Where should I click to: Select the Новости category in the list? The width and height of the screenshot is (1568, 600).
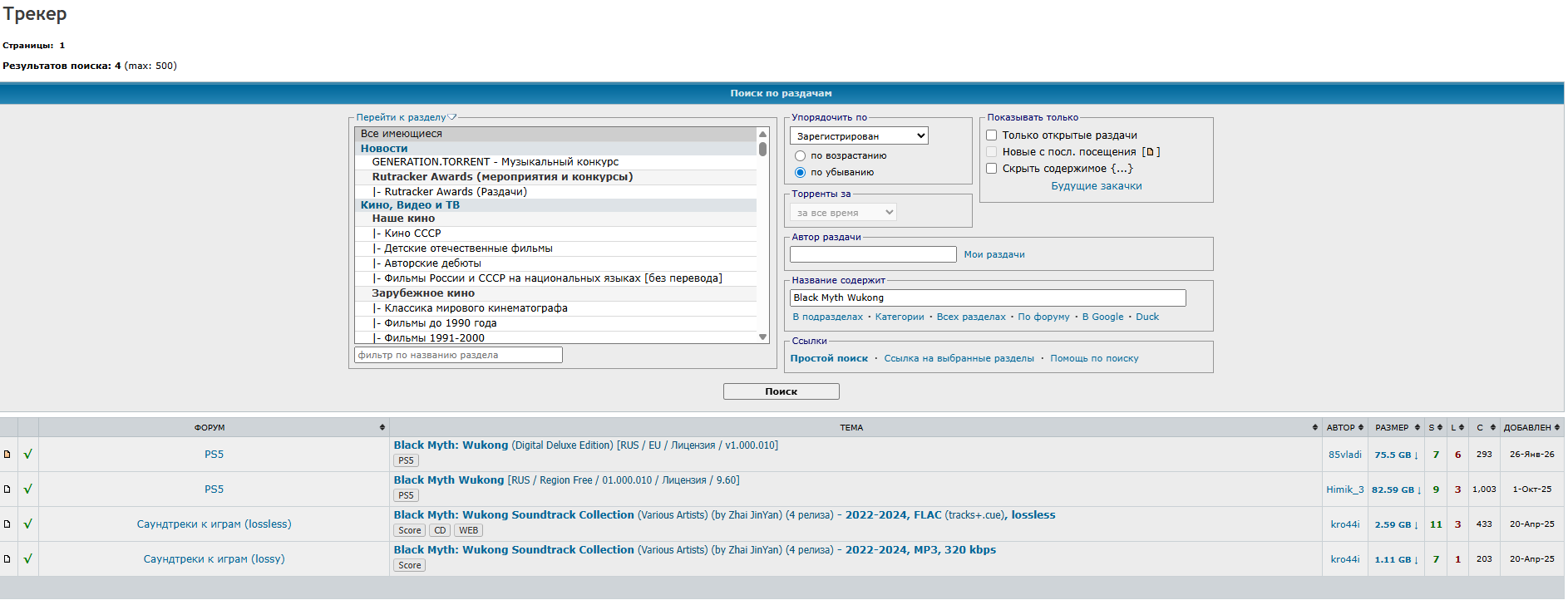pyautogui.click(x=555, y=149)
